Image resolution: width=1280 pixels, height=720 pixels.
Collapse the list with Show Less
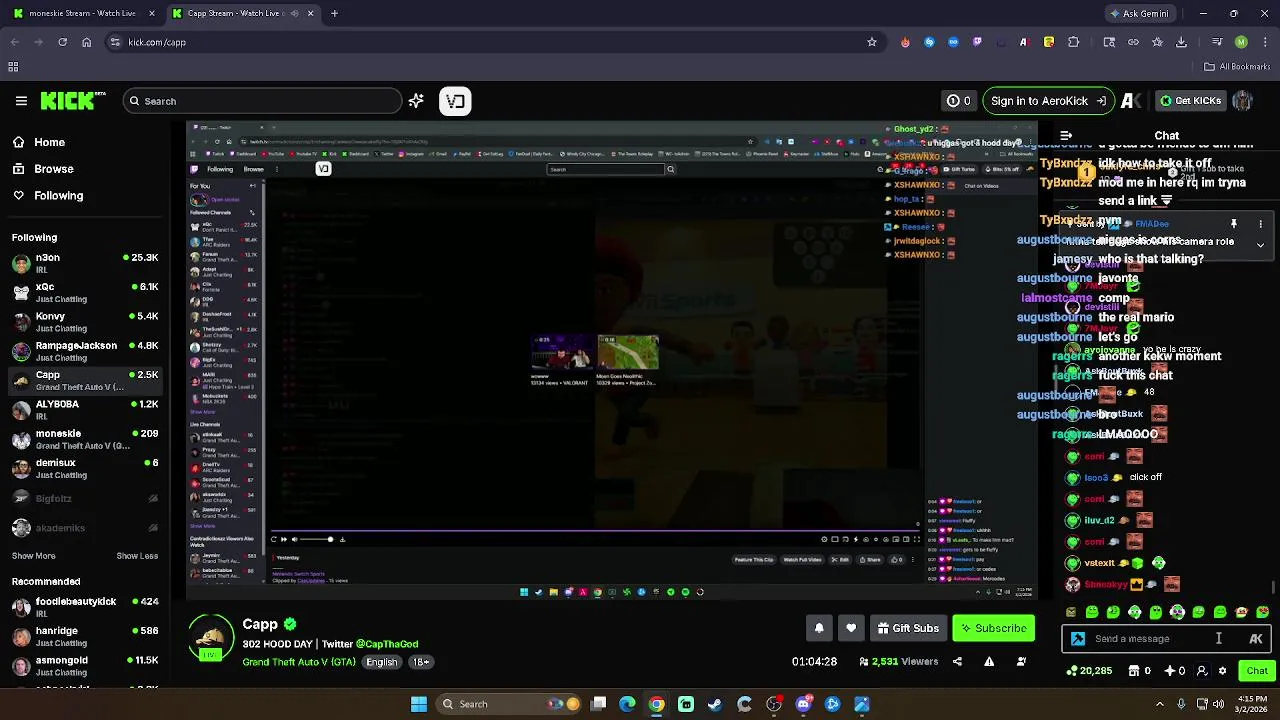click(137, 556)
